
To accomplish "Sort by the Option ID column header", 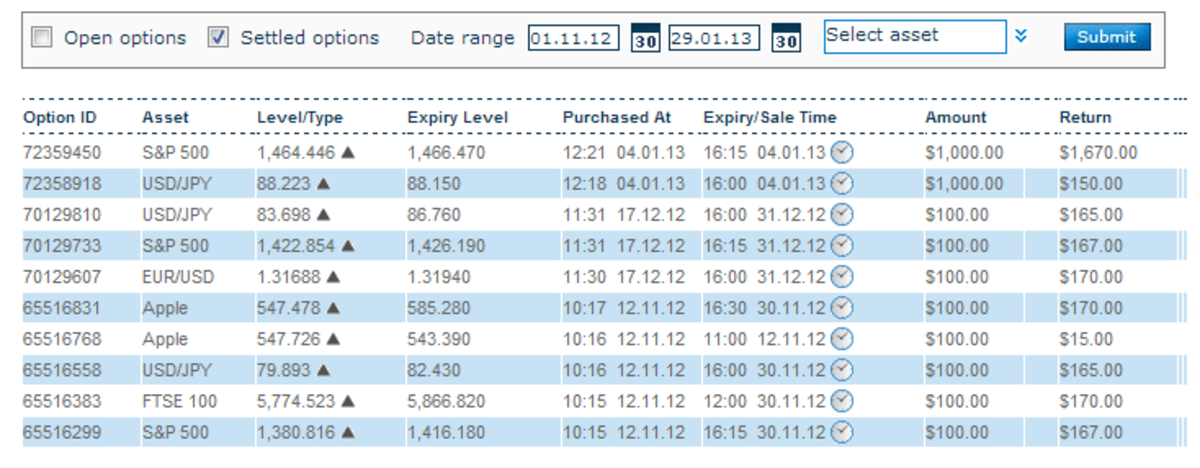I will coord(60,117).
